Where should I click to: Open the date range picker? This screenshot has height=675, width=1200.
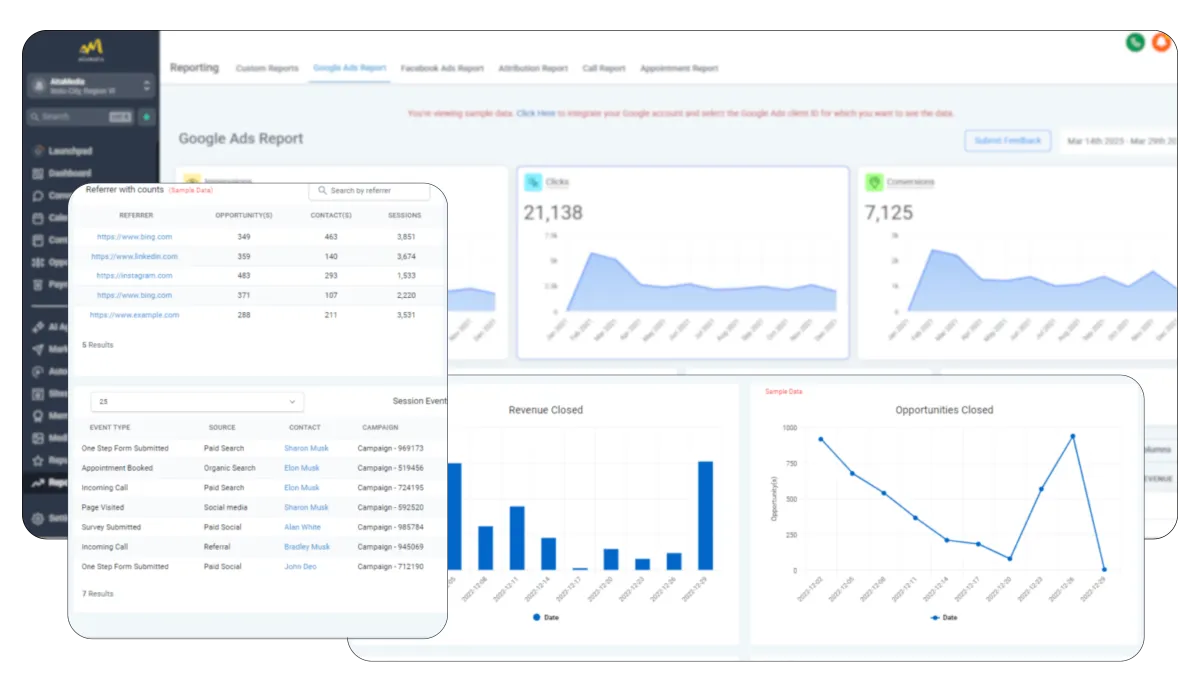point(1119,141)
